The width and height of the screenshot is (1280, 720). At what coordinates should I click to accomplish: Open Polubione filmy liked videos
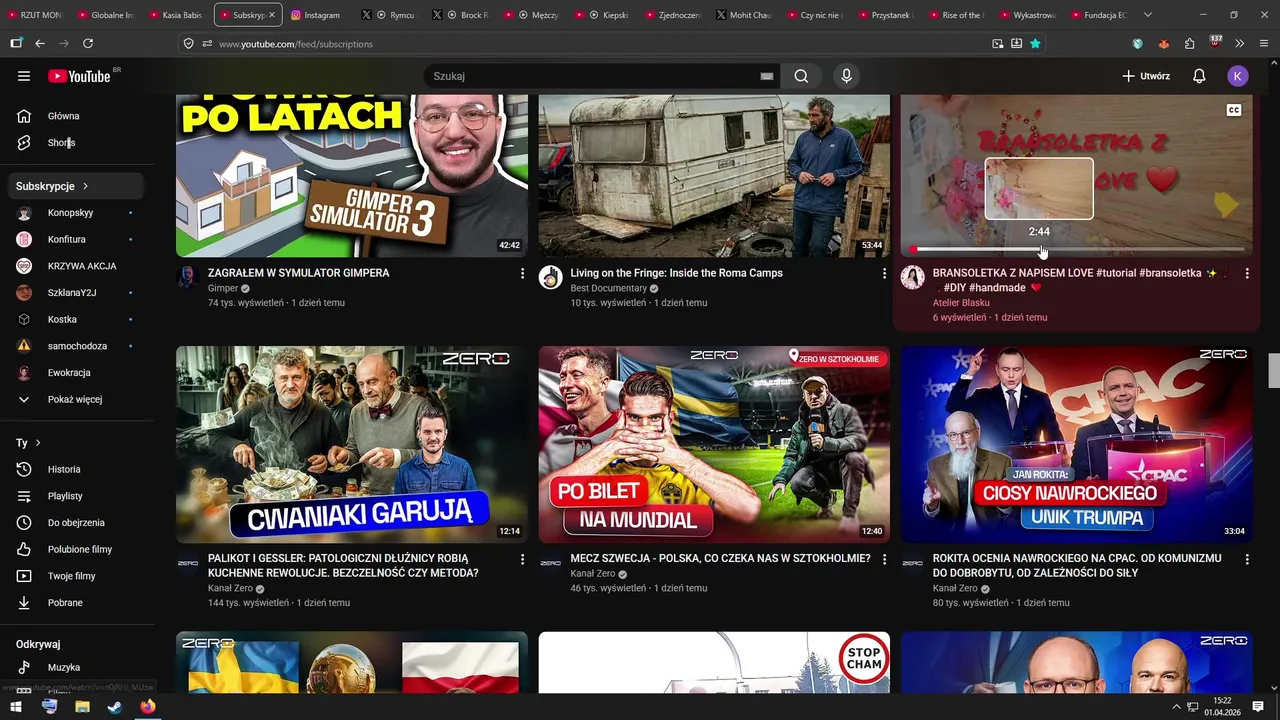pyautogui.click(x=77, y=550)
